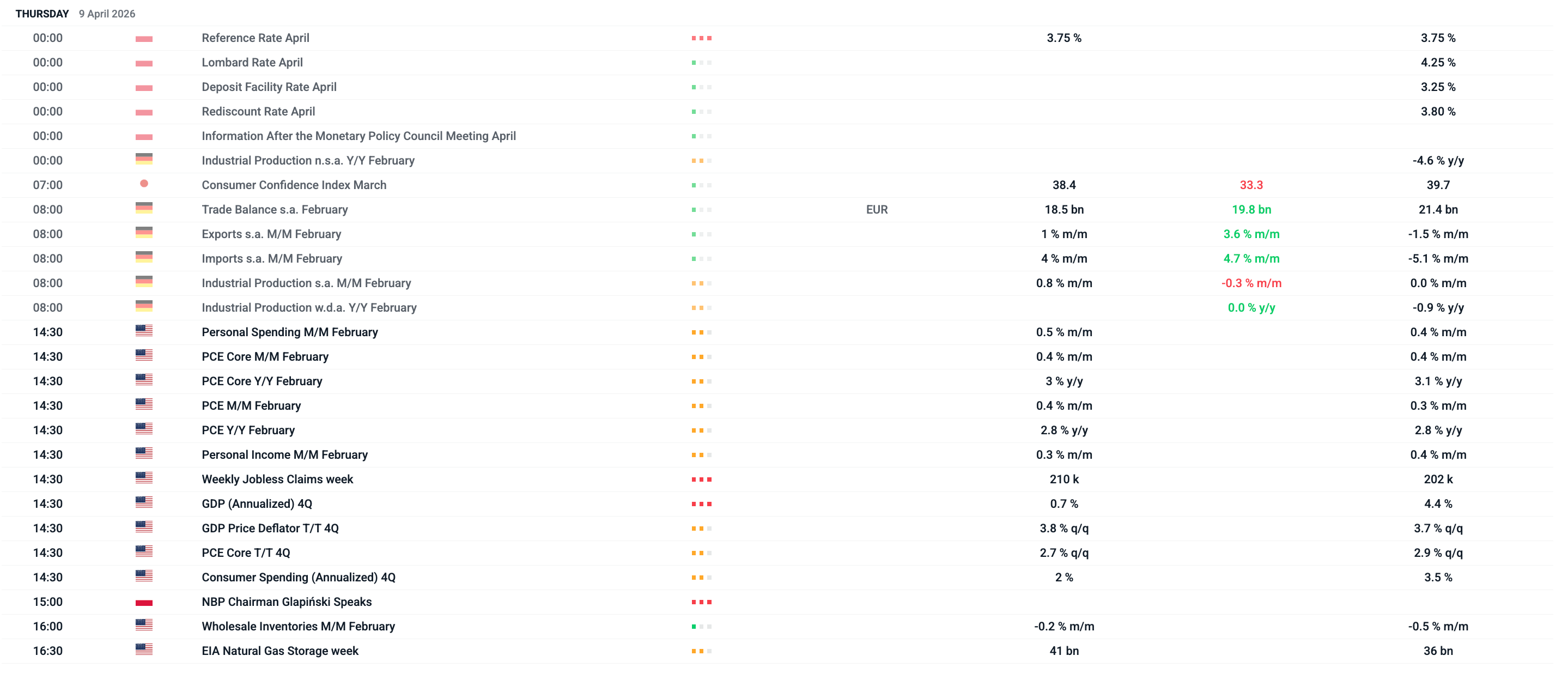Click the US flag beside Weekly Jobless Claims
This screenshot has height=680, width=1568.
point(144,478)
